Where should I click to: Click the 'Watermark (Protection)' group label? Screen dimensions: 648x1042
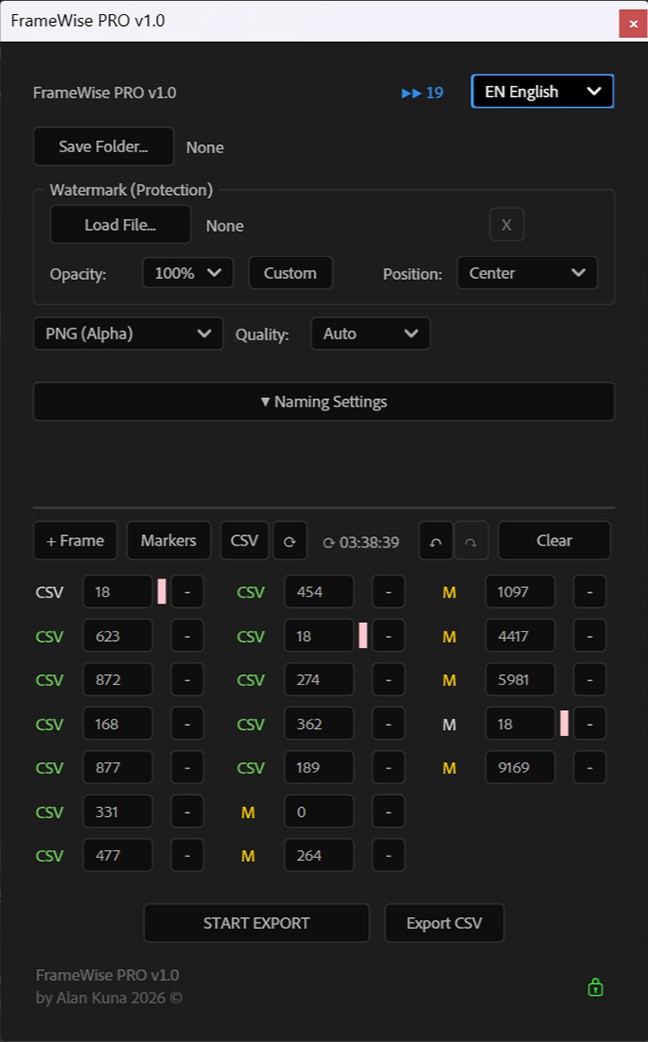131,190
